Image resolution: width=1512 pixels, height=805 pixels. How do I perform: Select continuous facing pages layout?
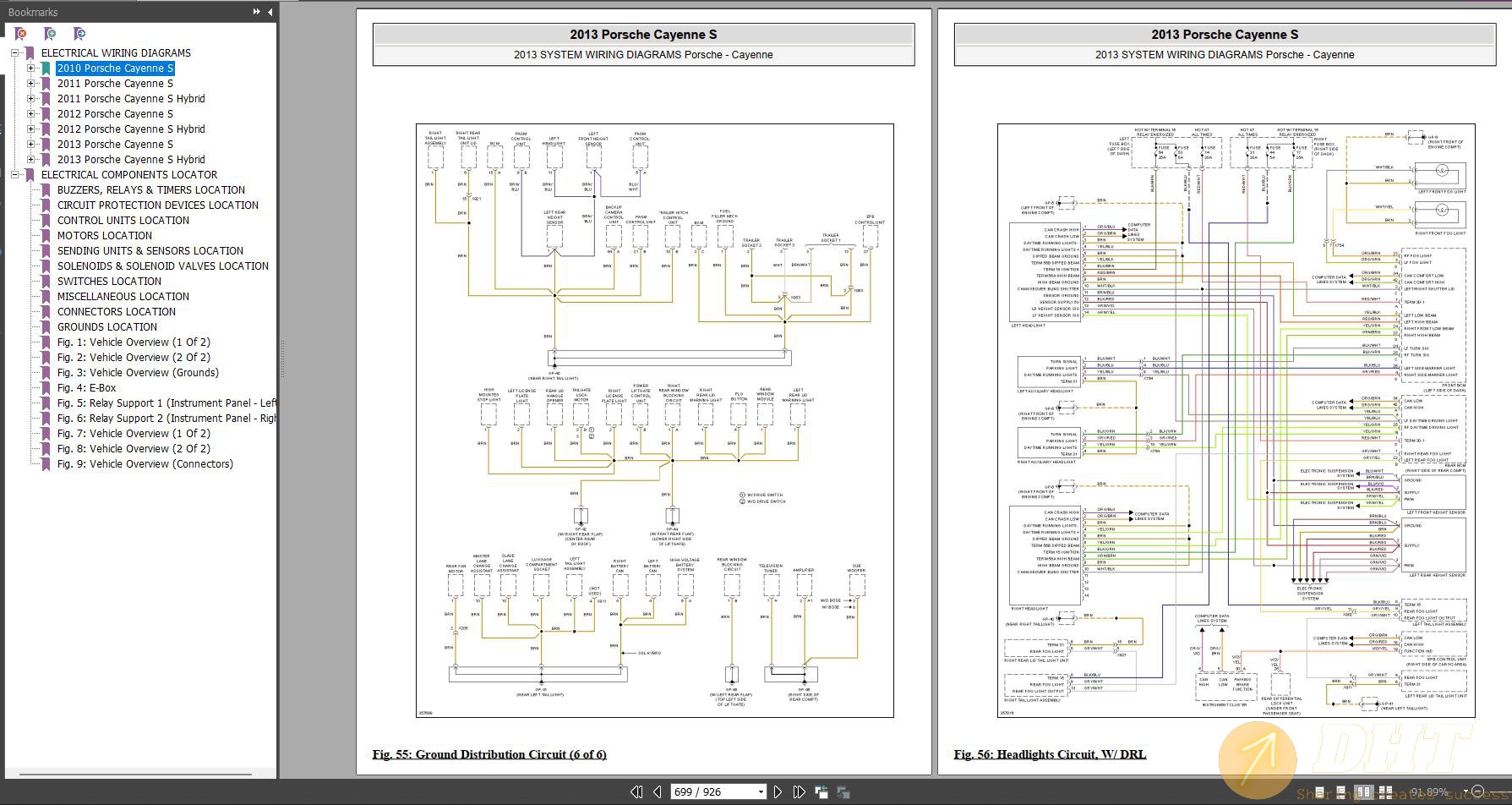[x=1385, y=792]
